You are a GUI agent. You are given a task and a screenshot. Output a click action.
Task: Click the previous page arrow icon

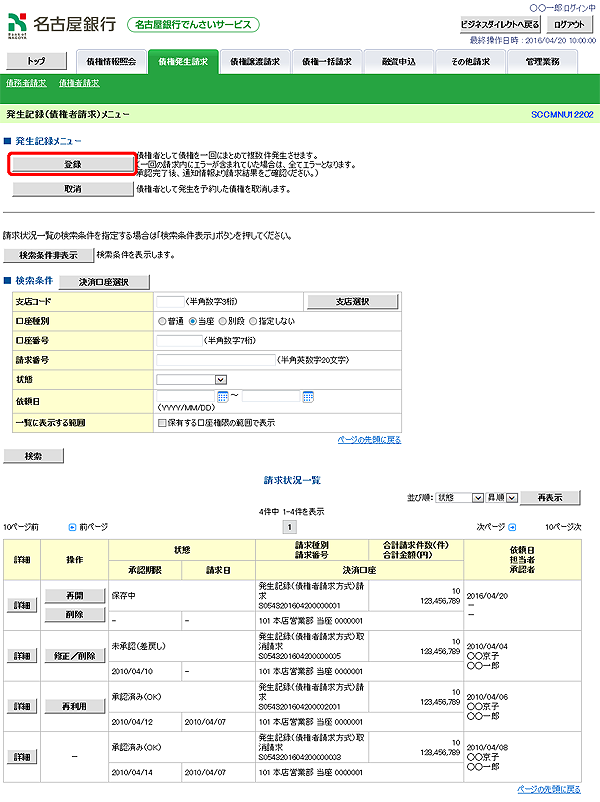tap(72, 527)
